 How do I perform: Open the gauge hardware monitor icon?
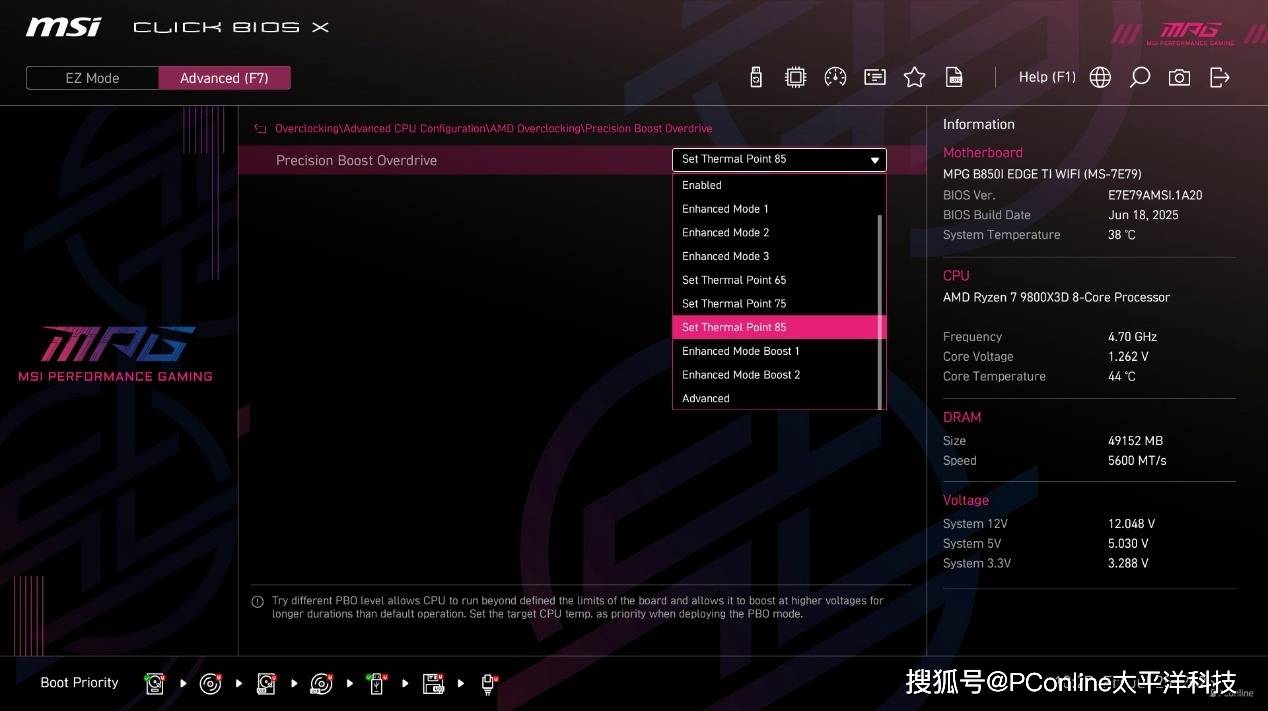835,77
